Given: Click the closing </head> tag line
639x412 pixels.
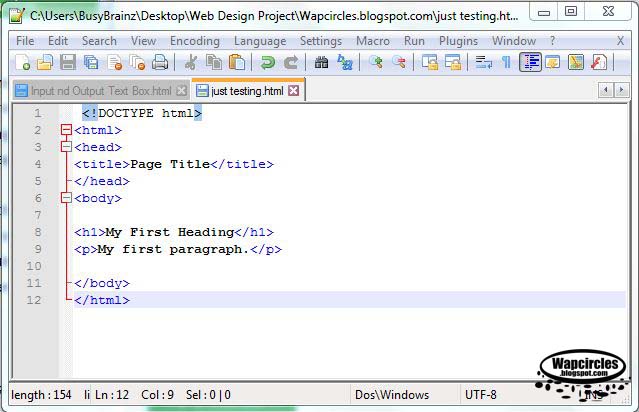Looking at the screenshot, I should point(102,181).
